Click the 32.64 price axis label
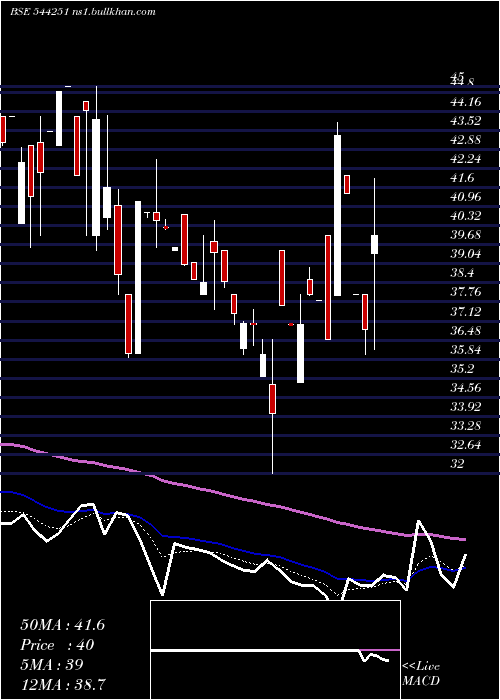The width and height of the screenshot is (500, 700). 466,445
